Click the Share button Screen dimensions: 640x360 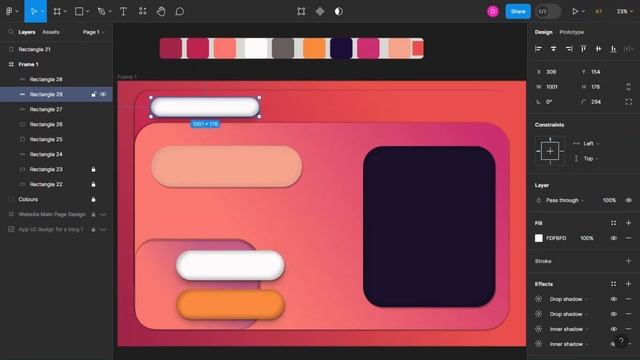518,11
